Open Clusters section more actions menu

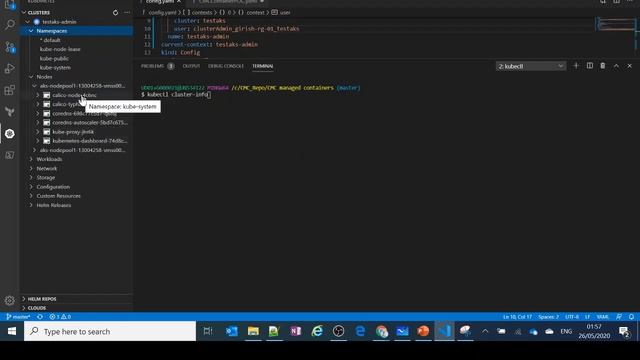pos(127,13)
